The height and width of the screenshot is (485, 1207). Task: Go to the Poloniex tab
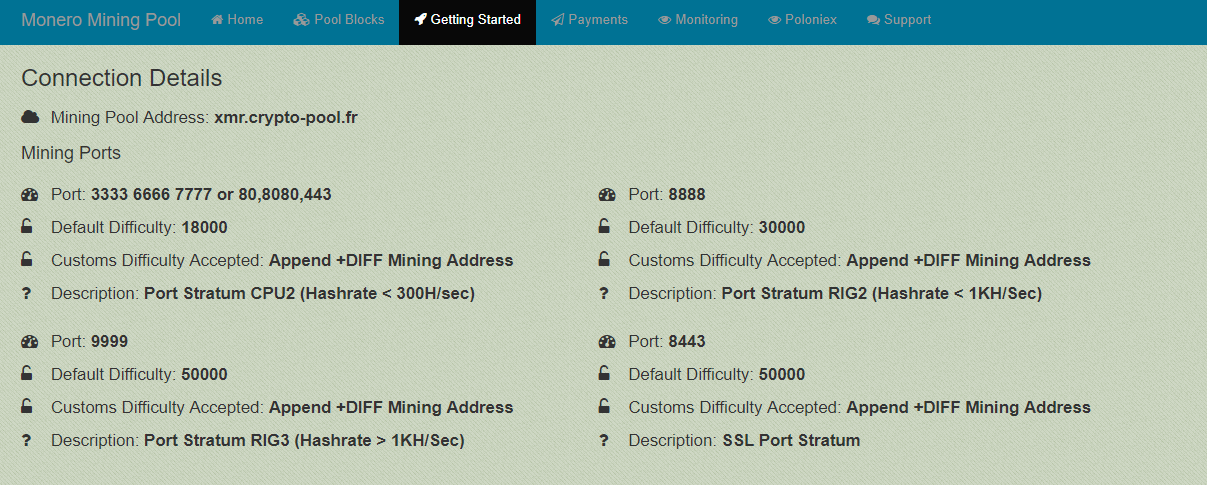[x=802, y=20]
